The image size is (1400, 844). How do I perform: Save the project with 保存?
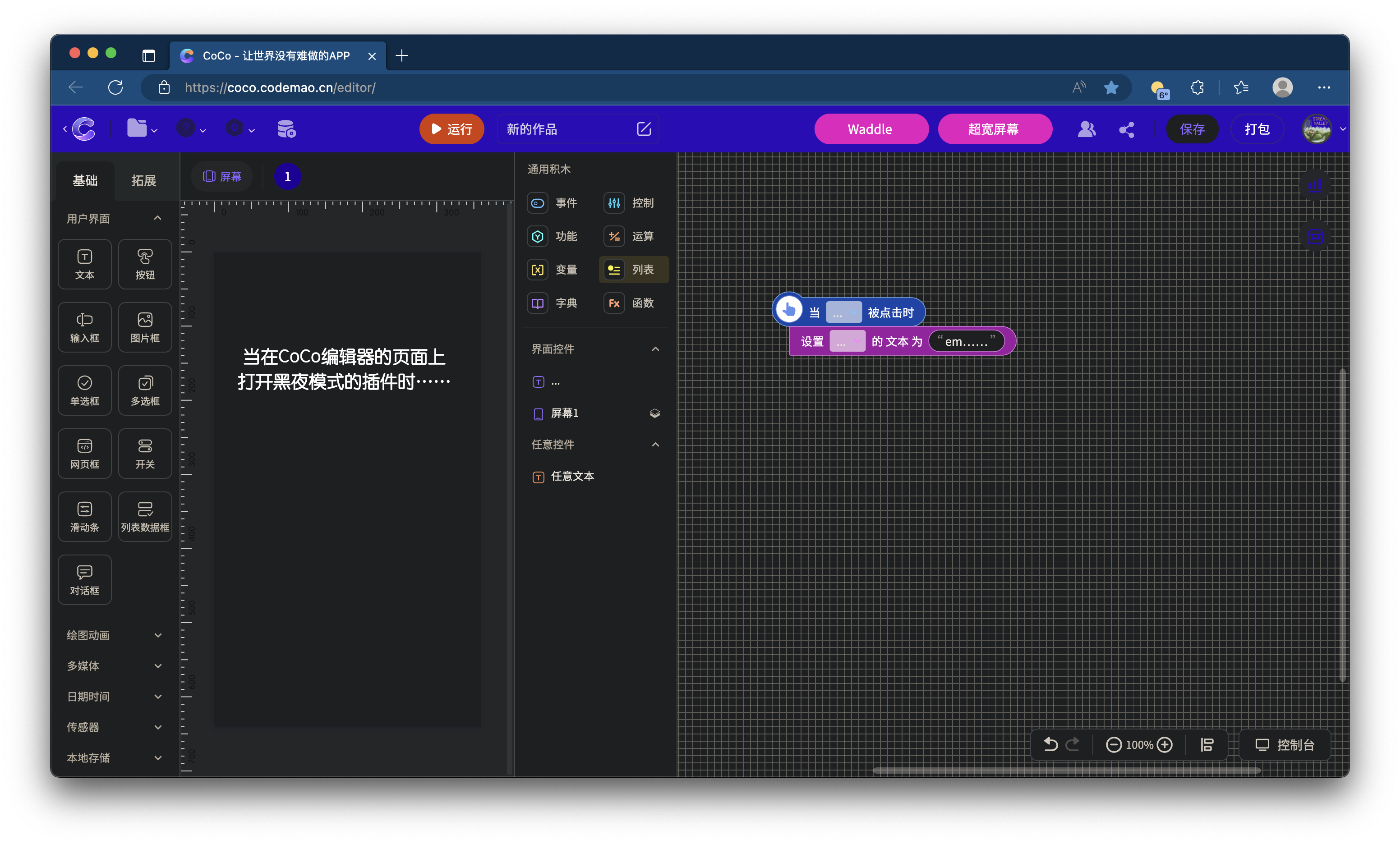tap(1192, 129)
